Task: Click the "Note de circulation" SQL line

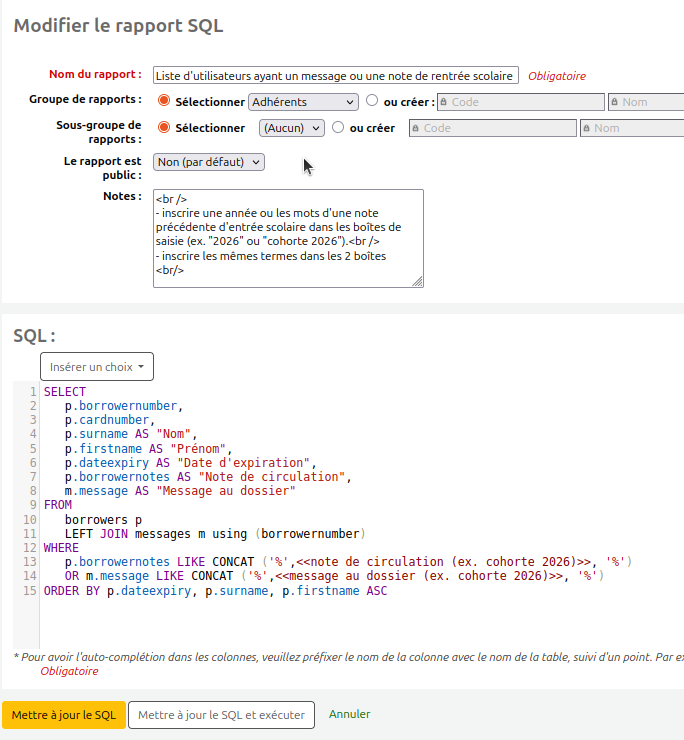Action: pos(208,477)
